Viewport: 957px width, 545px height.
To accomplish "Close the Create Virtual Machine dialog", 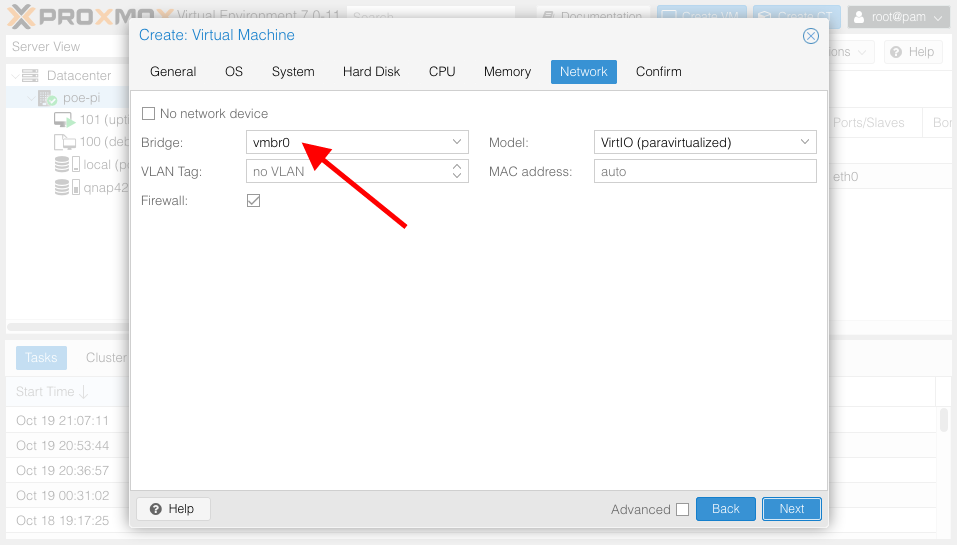I will coord(811,36).
